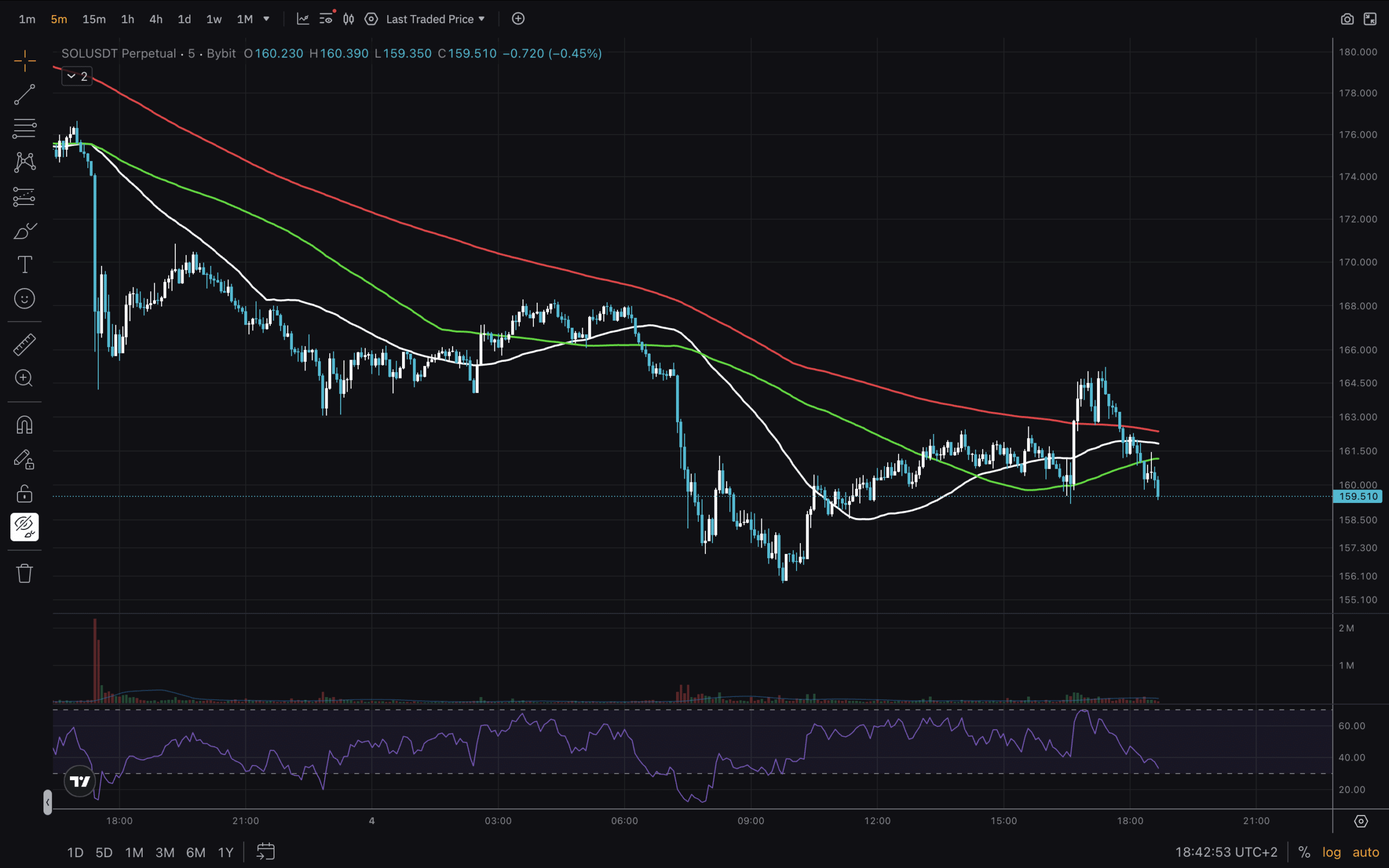Pick the ruler measure tool
Image resolution: width=1389 pixels, height=868 pixels.
point(24,344)
